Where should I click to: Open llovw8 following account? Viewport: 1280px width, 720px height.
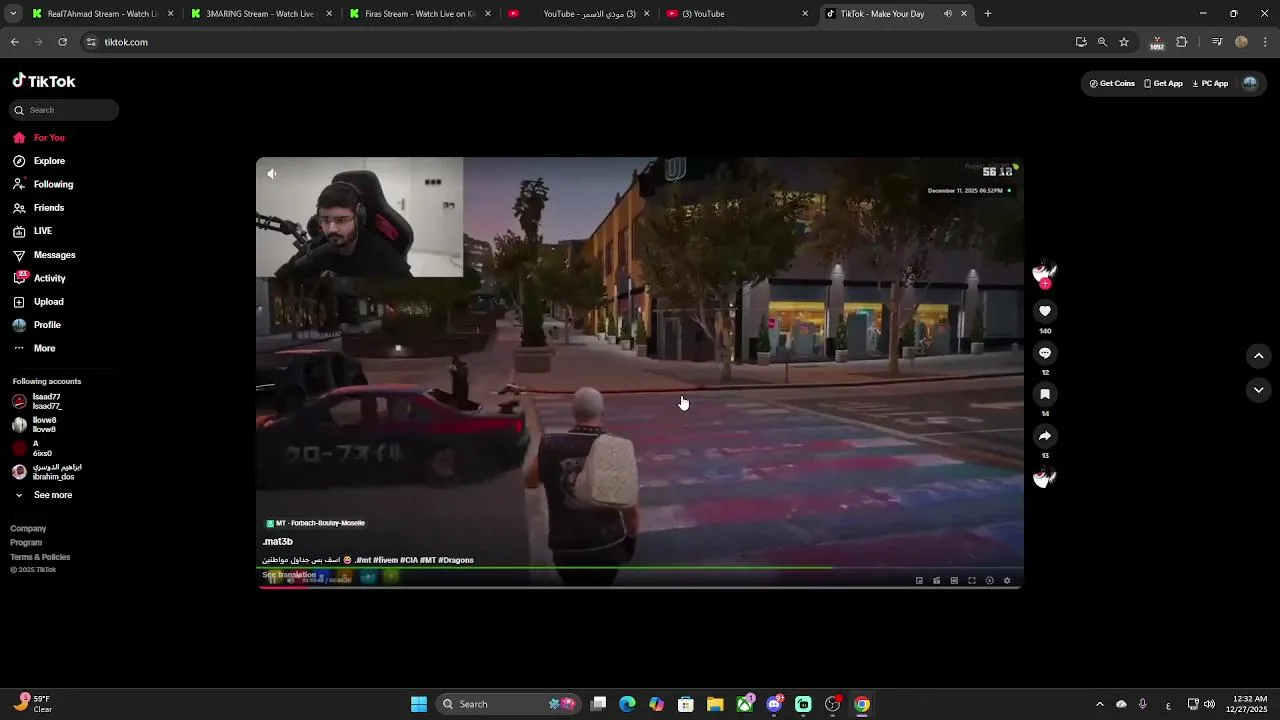tap(35, 424)
